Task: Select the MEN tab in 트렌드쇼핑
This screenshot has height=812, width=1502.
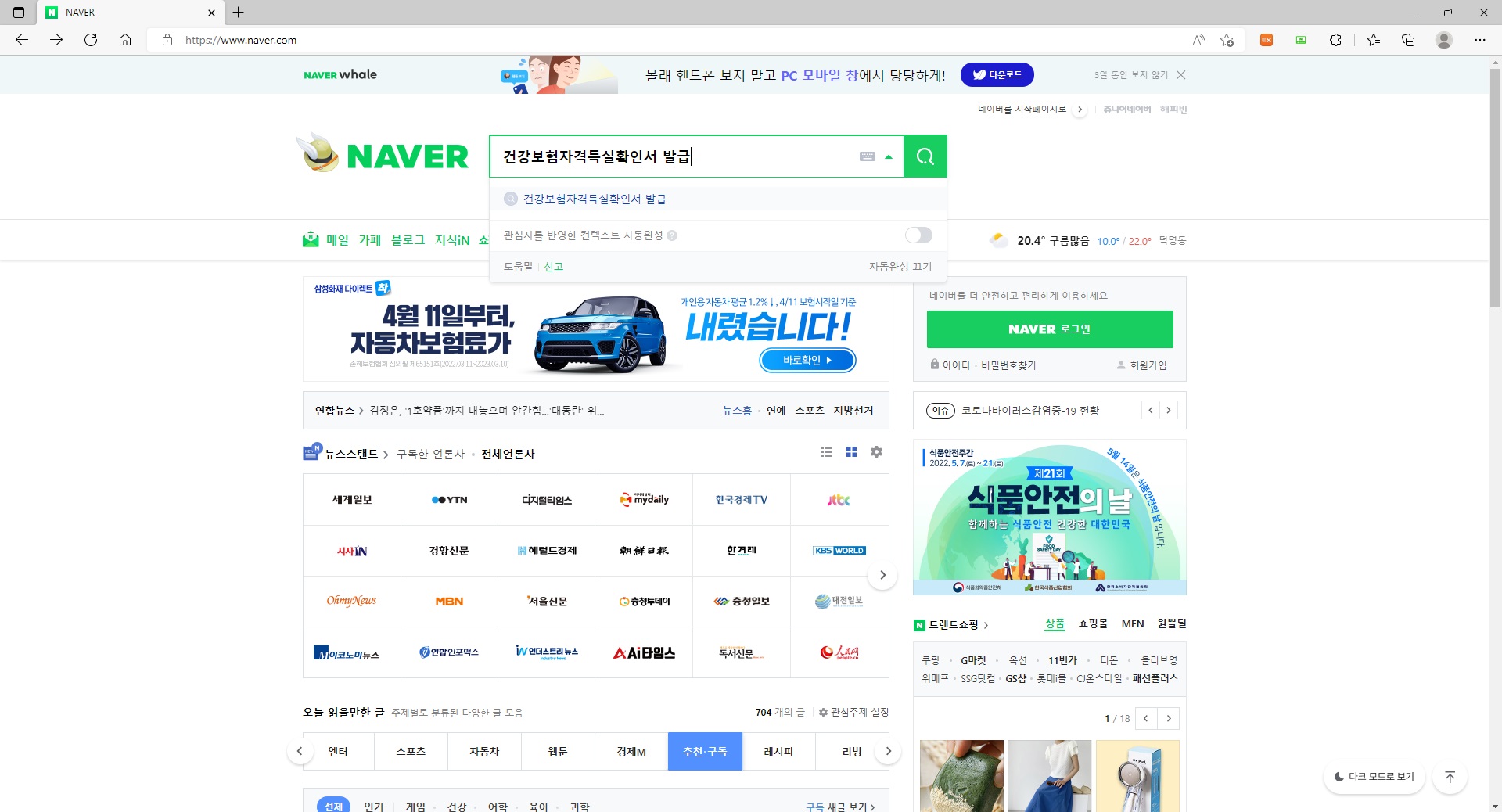Action: [1133, 623]
